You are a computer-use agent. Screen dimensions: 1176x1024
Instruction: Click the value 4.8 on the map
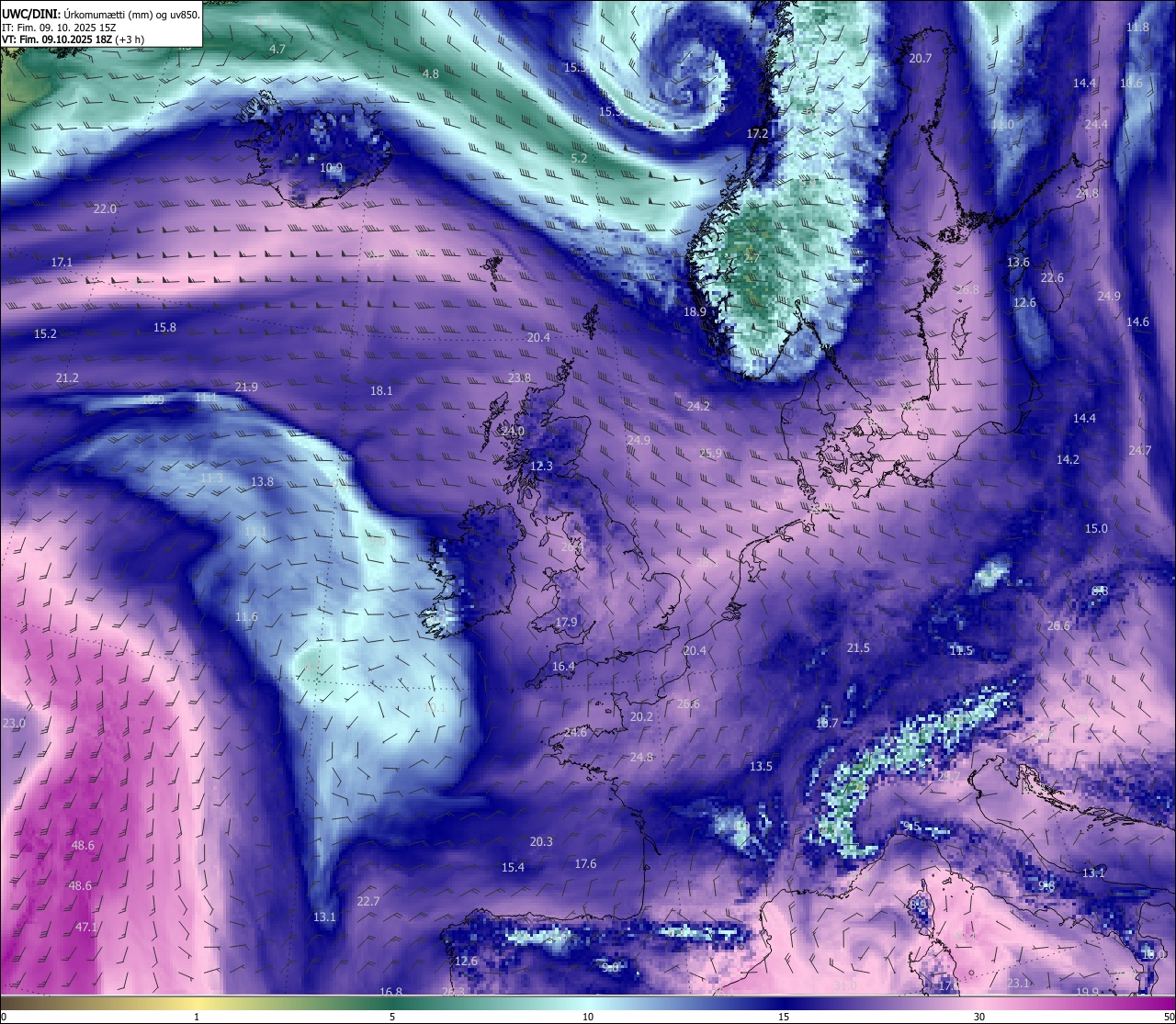[x=430, y=73]
